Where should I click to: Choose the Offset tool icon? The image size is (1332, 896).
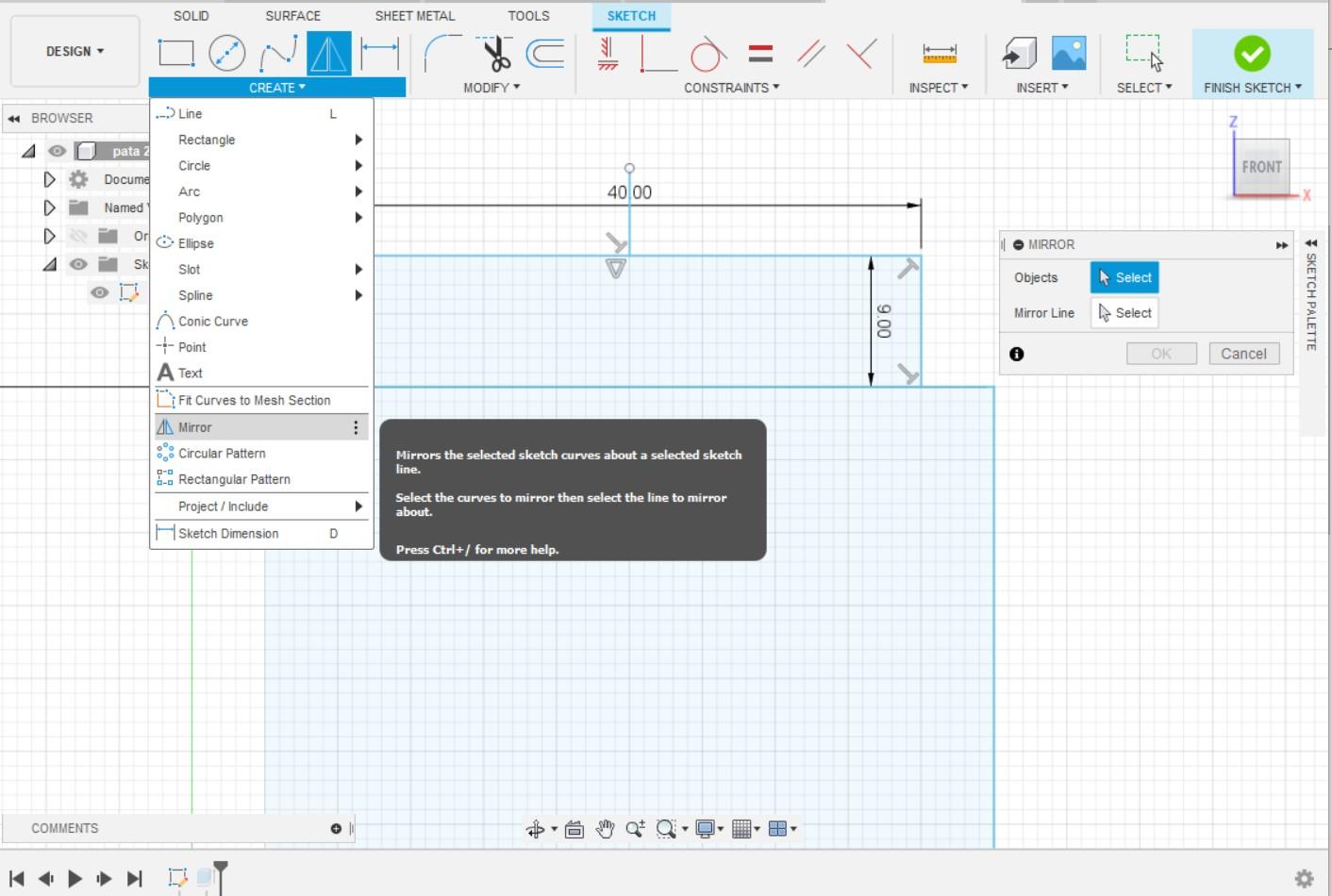pos(545,54)
